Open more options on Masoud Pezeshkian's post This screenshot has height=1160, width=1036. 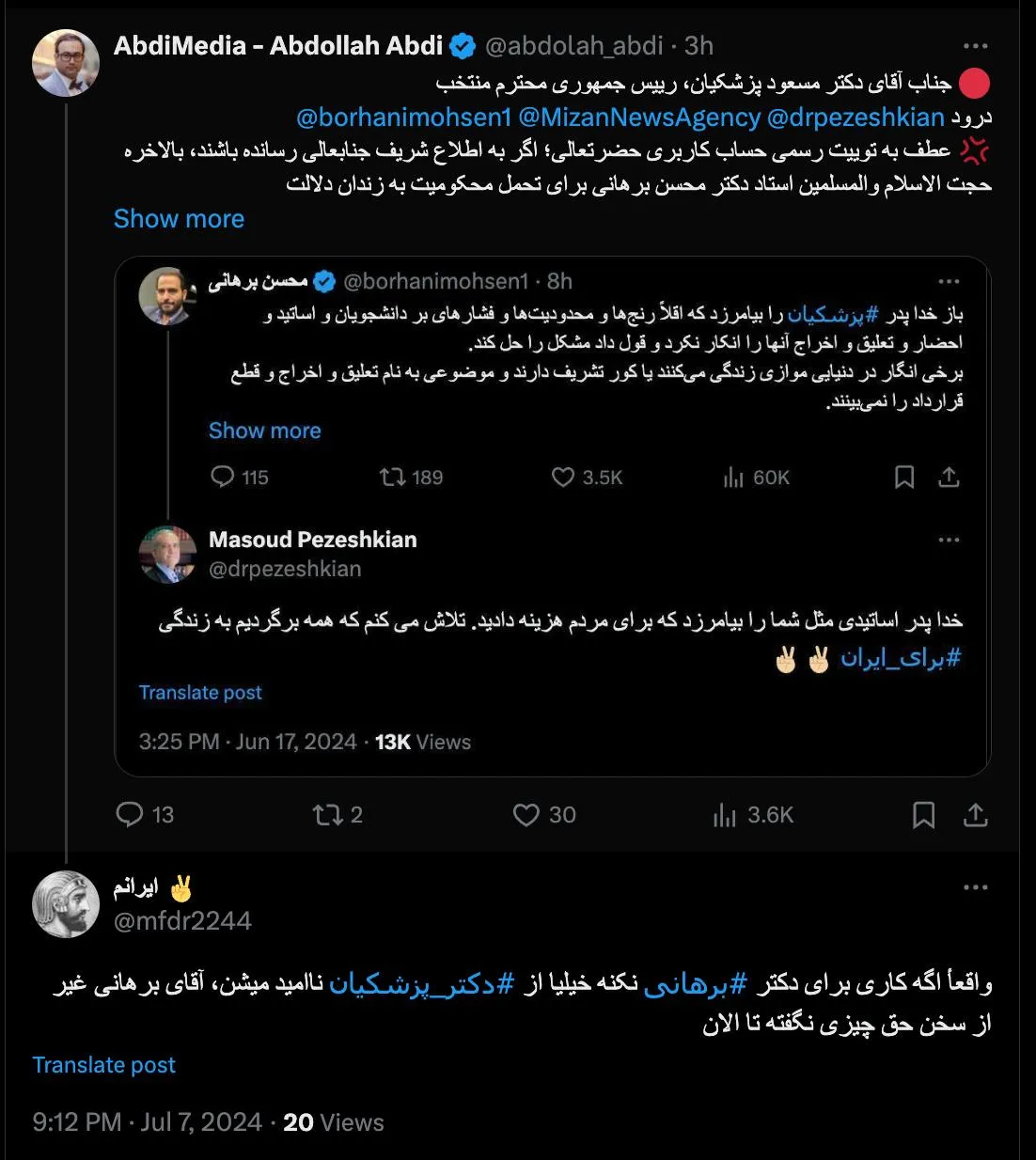950,540
